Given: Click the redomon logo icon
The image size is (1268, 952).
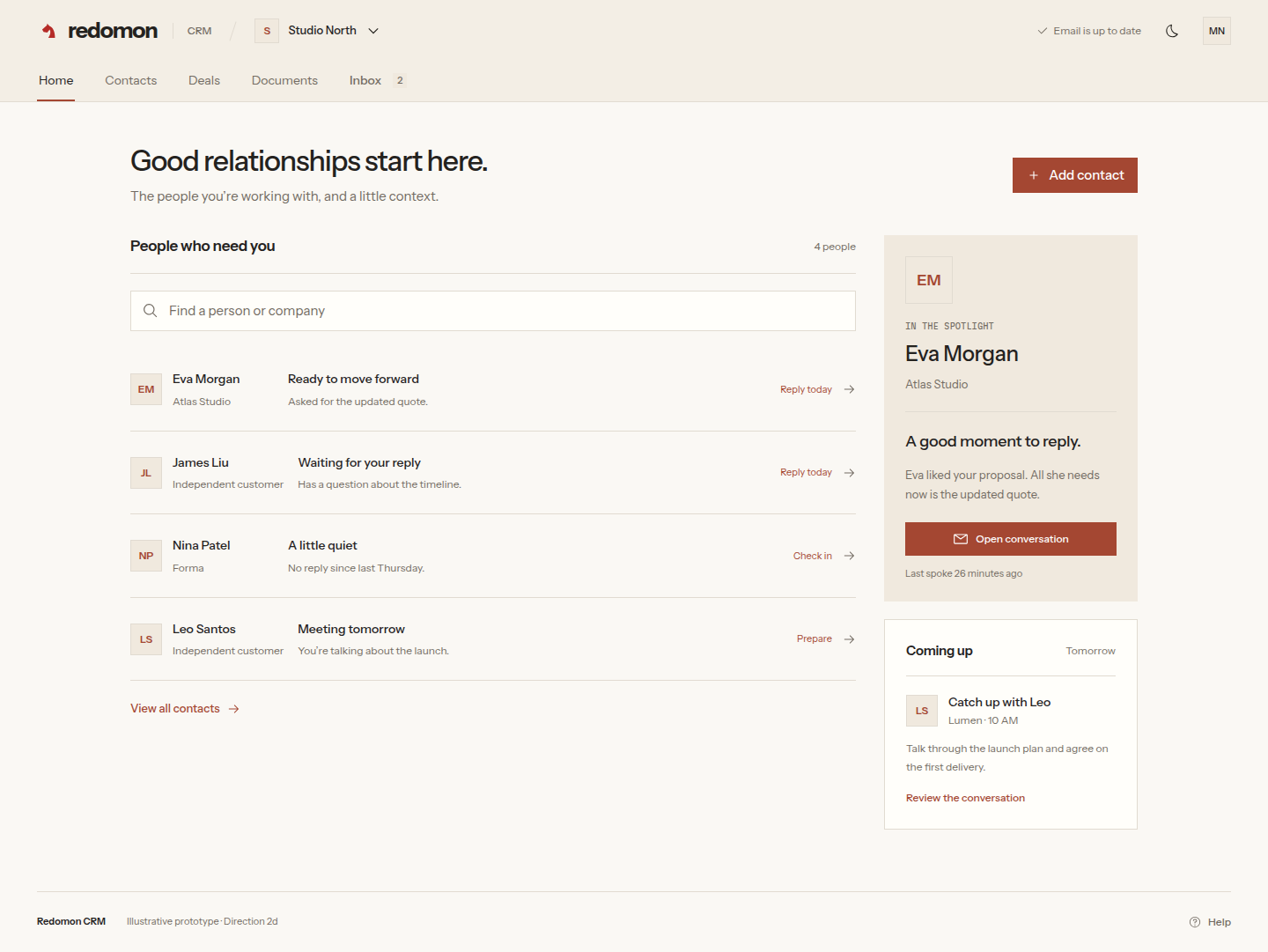Looking at the screenshot, I should [49, 31].
